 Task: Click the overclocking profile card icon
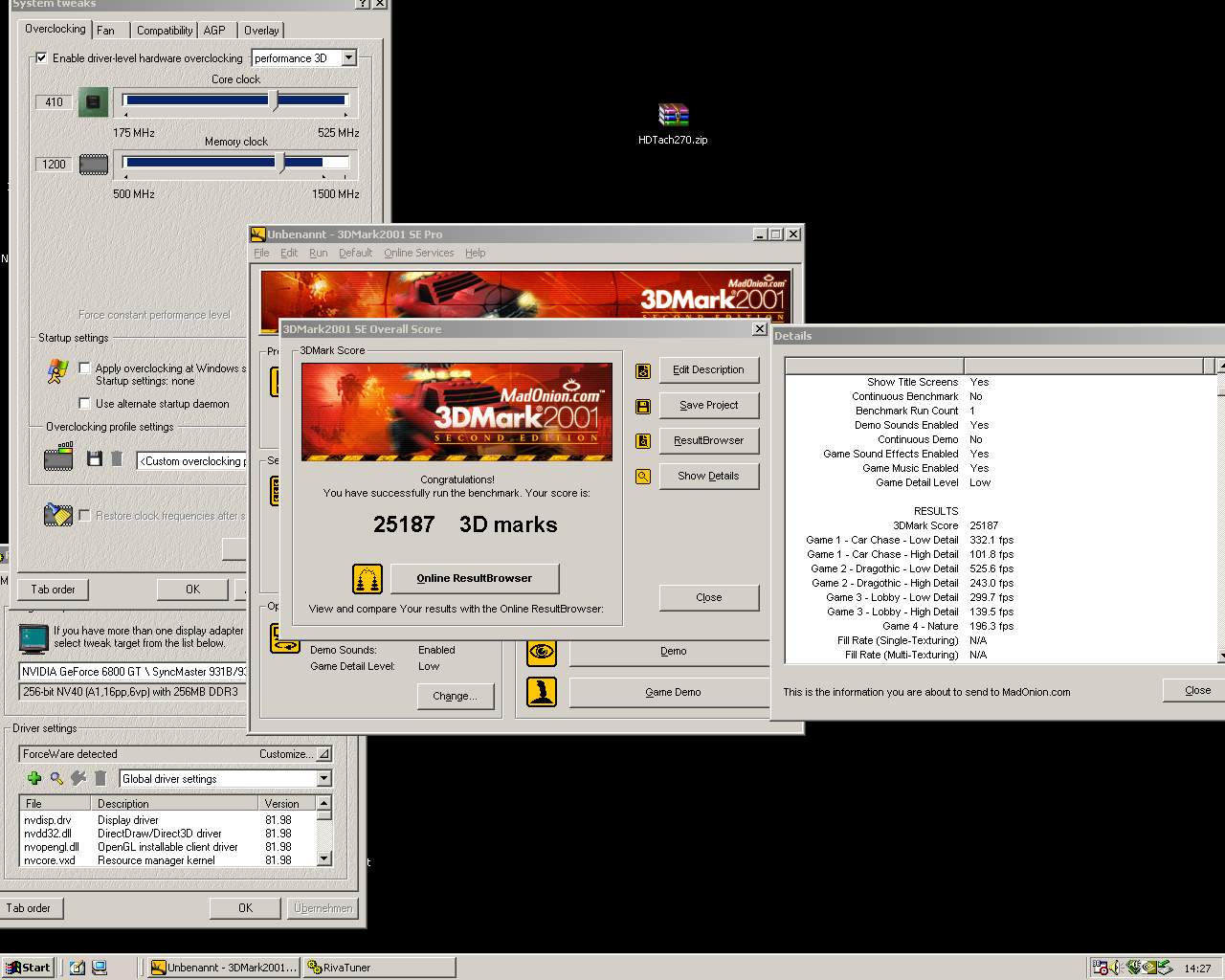(x=58, y=457)
